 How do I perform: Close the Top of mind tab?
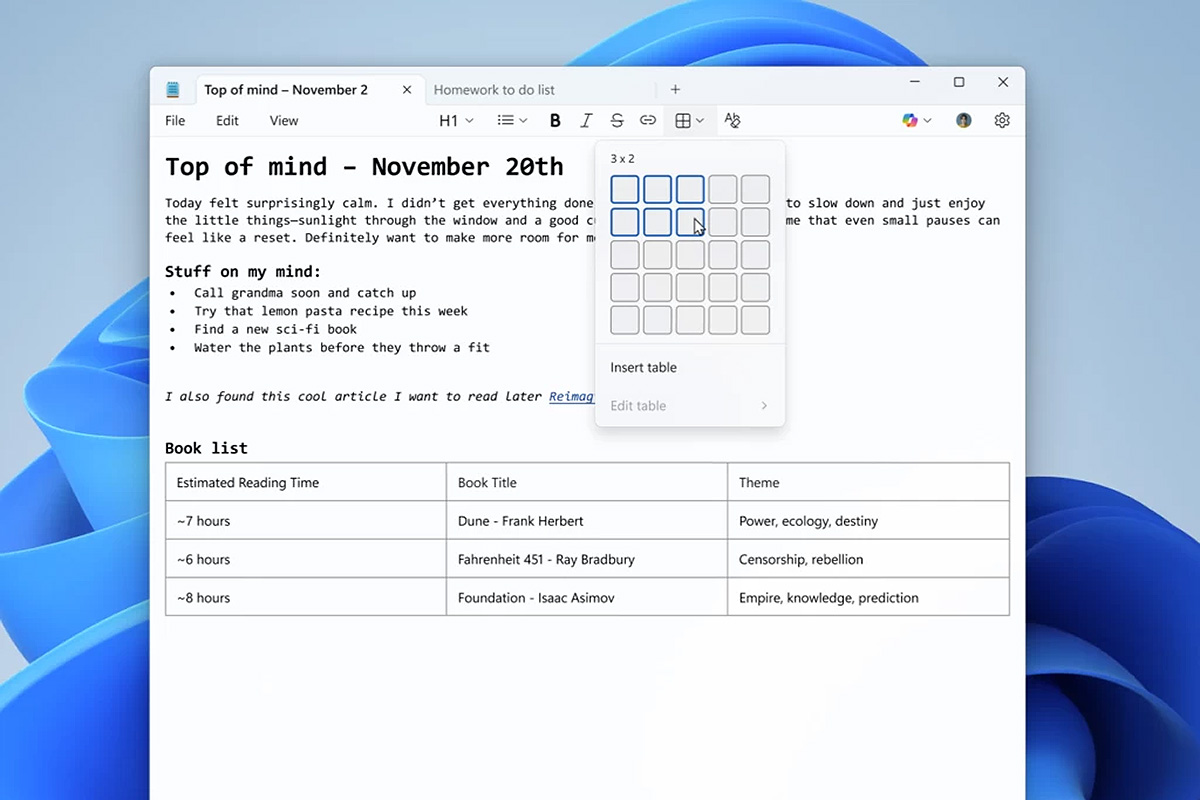pyautogui.click(x=407, y=90)
